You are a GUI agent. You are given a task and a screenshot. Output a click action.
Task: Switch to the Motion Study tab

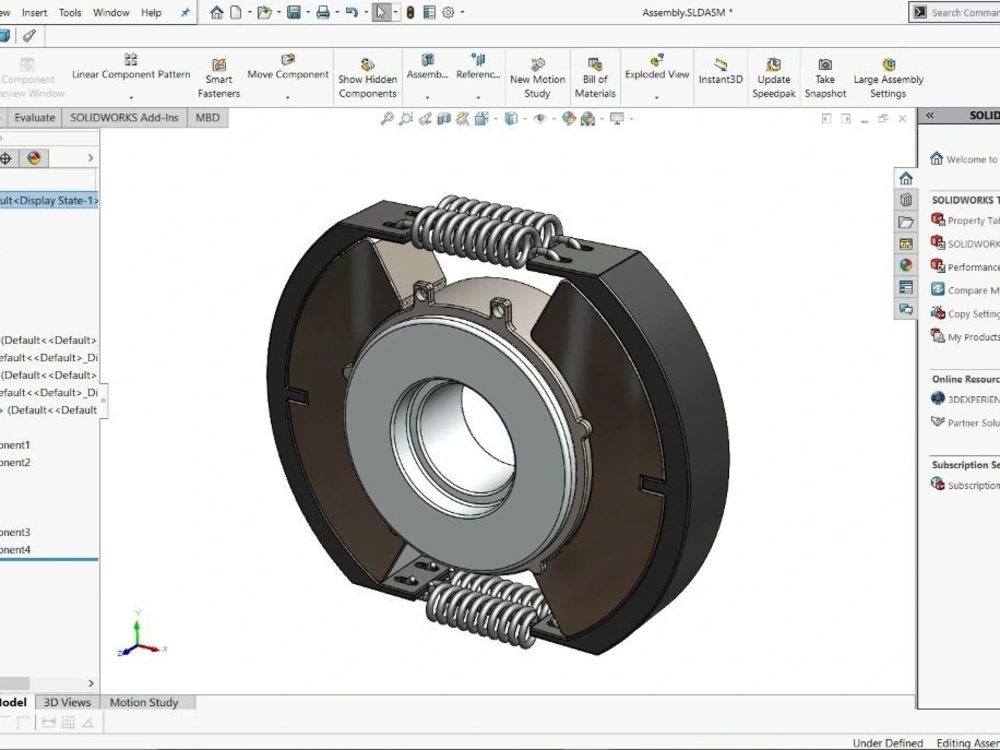(147, 702)
